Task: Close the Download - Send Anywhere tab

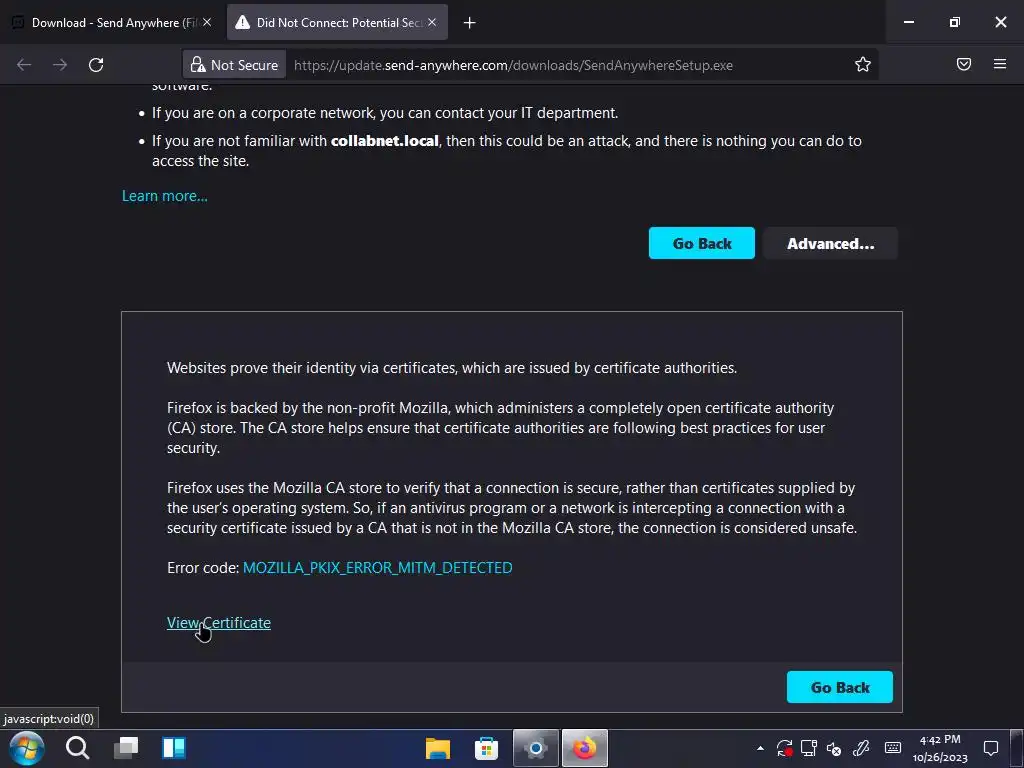Action: 207,22
